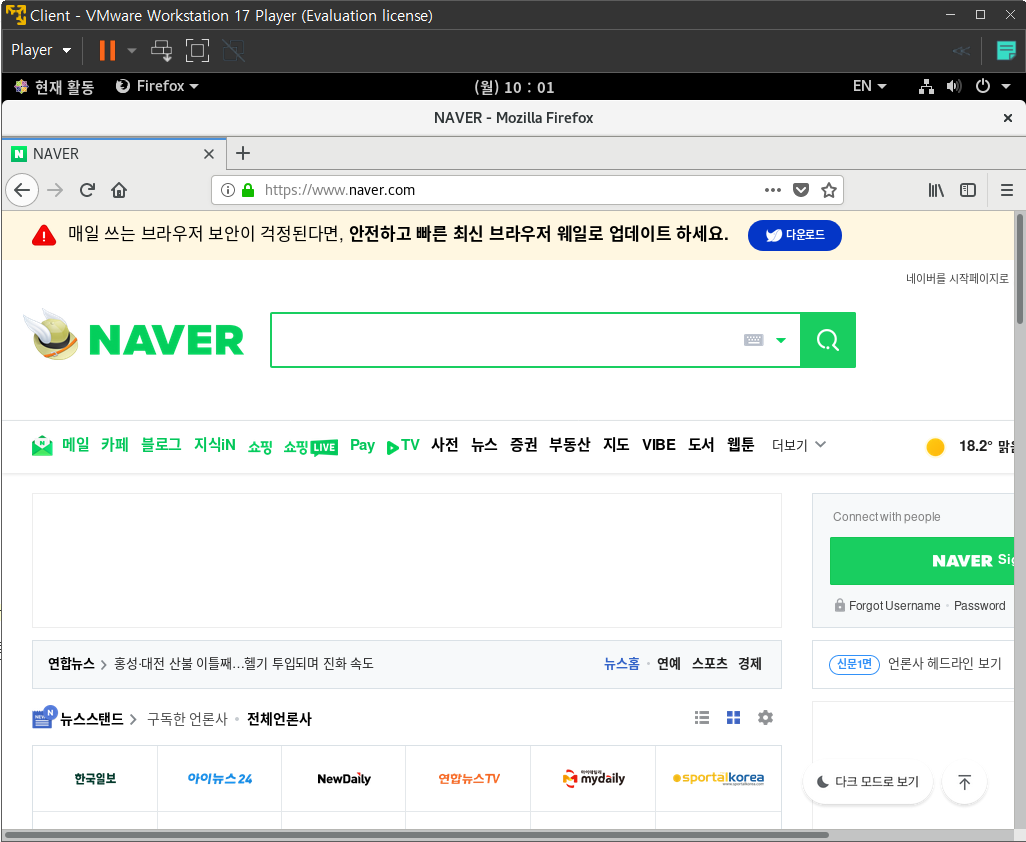Pause the virtual machine in VMware
Viewport: 1026px width, 842px height.
(107, 50)
